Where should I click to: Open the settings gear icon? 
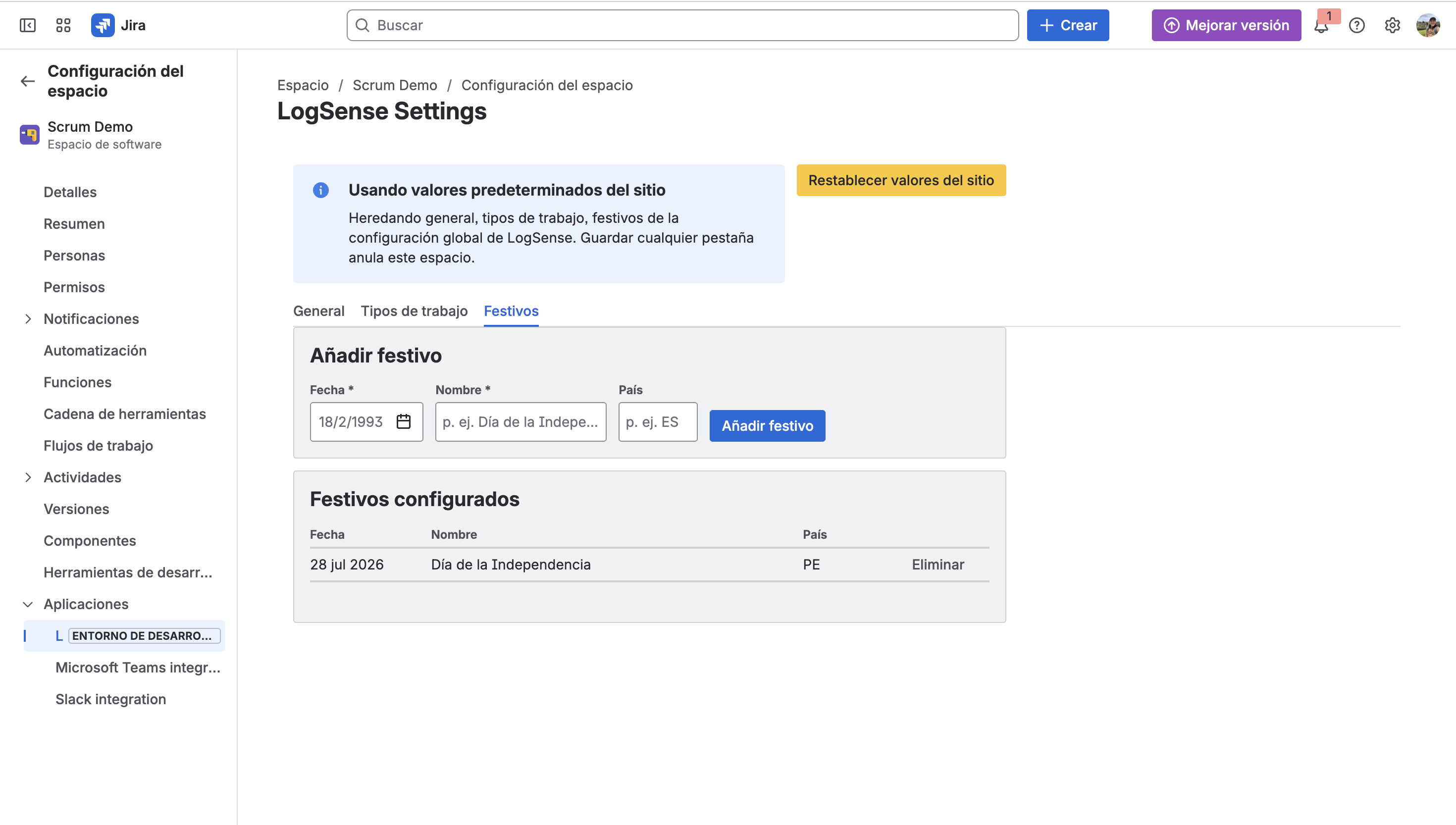[x=1392, y=25]
